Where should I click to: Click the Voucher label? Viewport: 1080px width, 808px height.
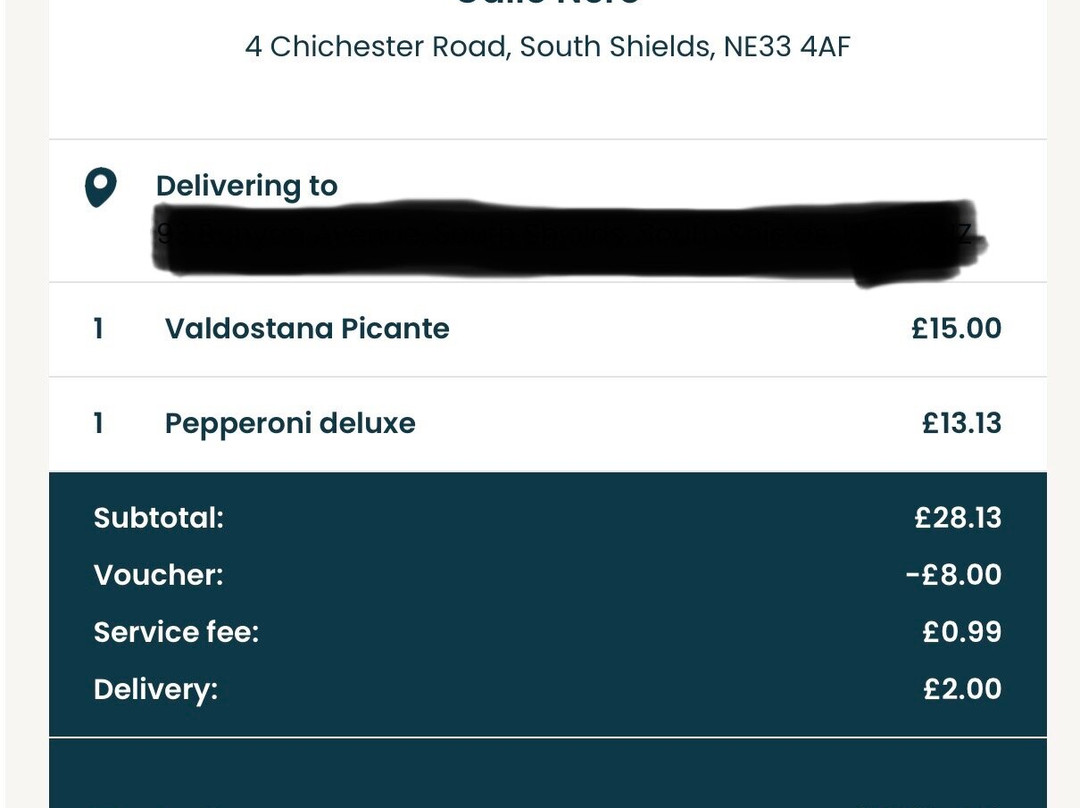point(158,575)
